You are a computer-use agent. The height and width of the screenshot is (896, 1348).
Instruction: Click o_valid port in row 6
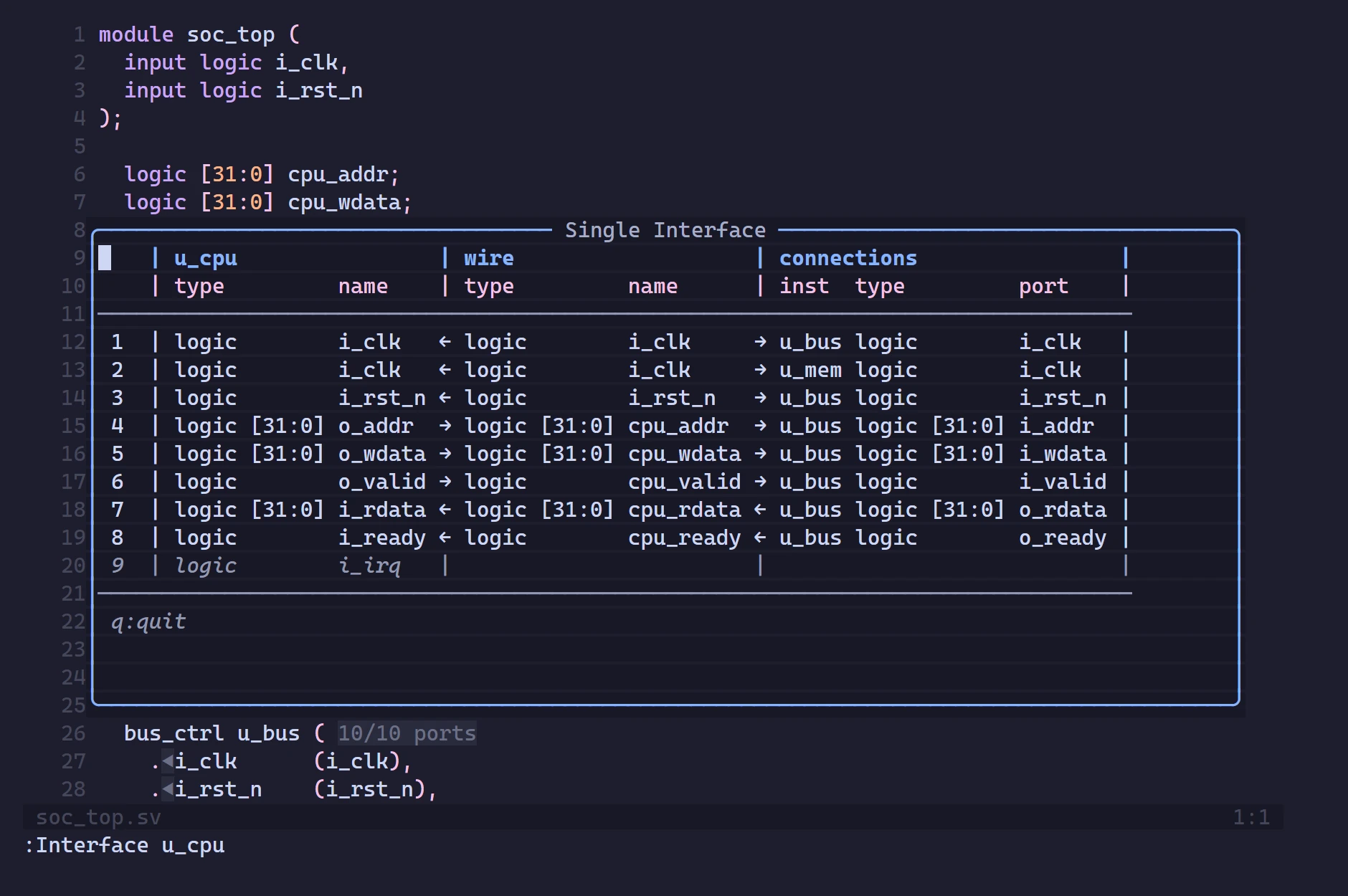[x=382, y=482]
